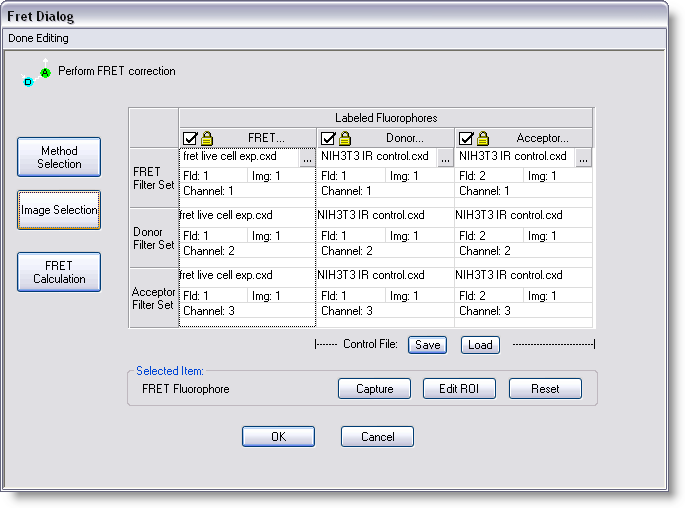
Task: Click the lock icon in Acceptor column
Action: coord(482,138)
